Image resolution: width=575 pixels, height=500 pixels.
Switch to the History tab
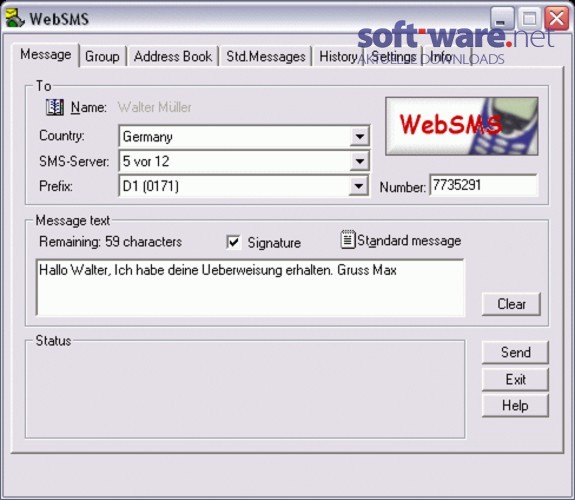338,56
